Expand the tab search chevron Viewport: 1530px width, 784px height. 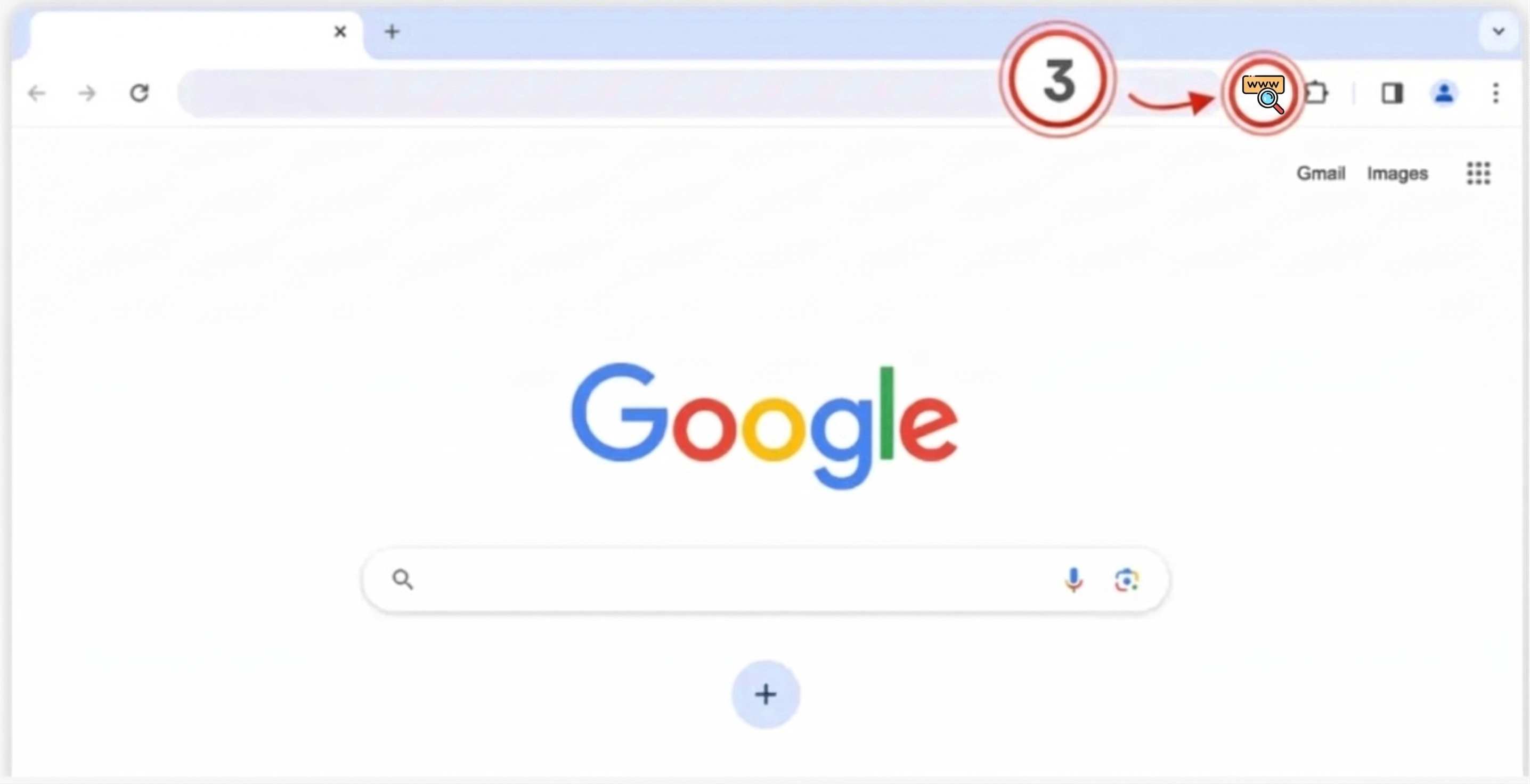[x=1498, y=31]
